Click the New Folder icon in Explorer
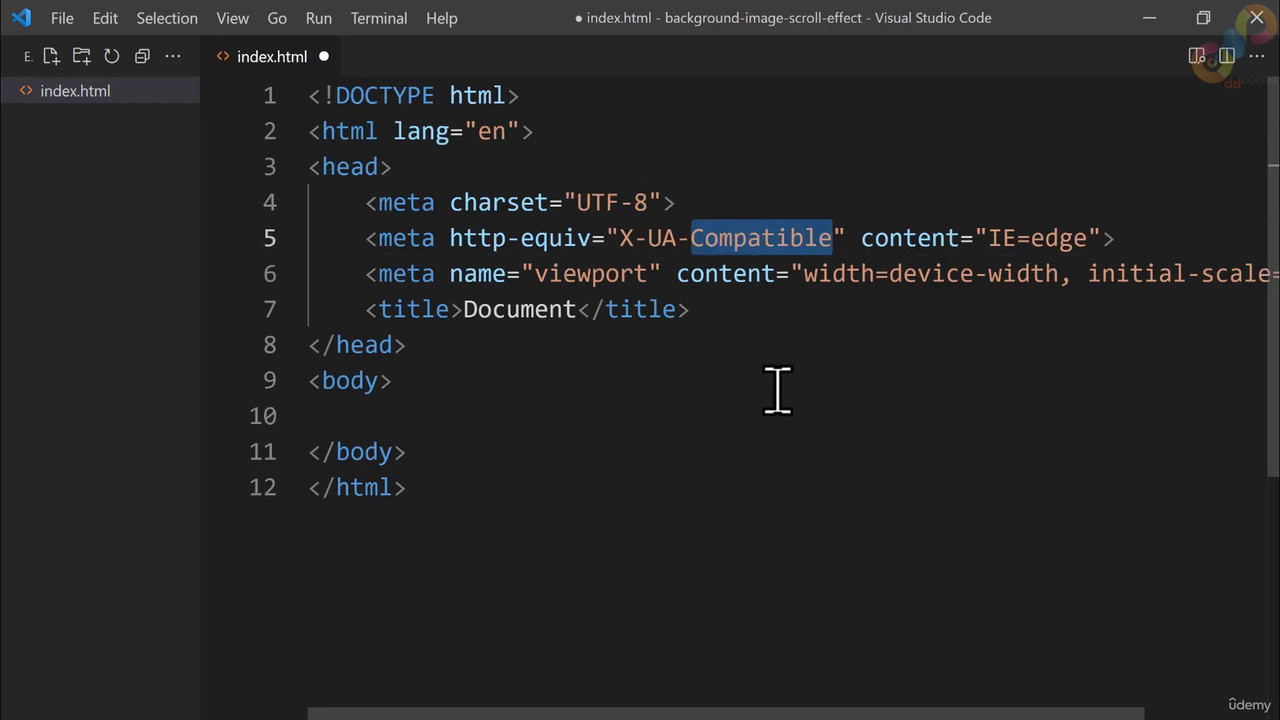Image resolution: width=1280 pixels, height=720 pixels. click(x=82, y=57)
